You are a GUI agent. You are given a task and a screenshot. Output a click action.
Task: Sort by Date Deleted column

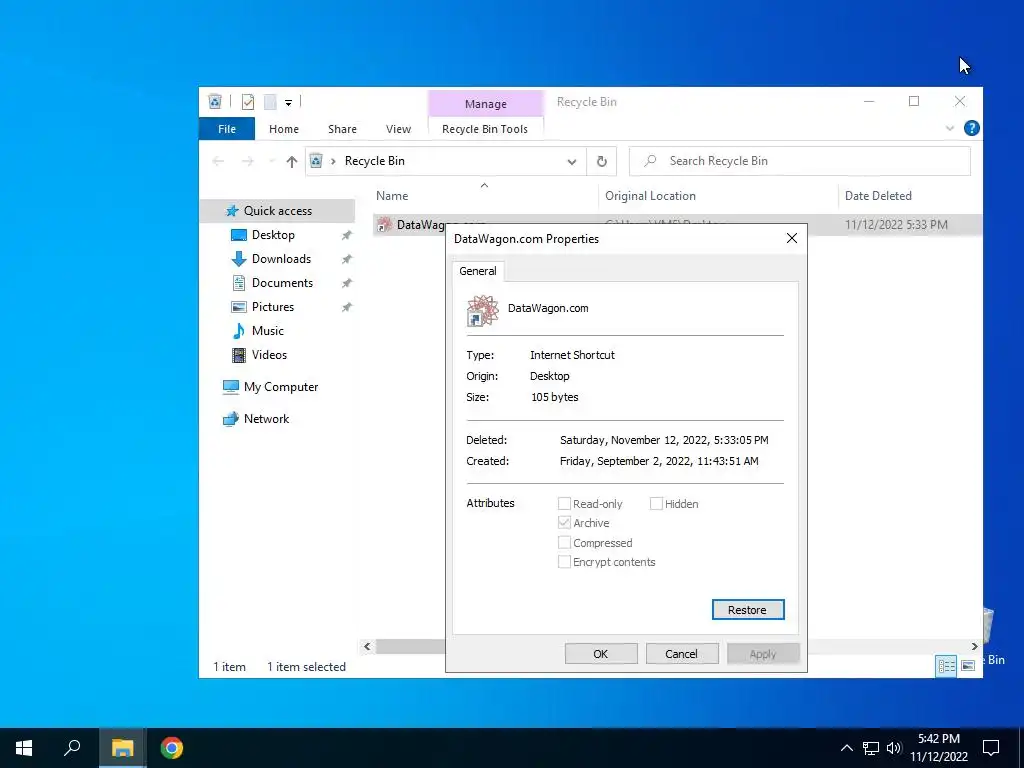910,196
